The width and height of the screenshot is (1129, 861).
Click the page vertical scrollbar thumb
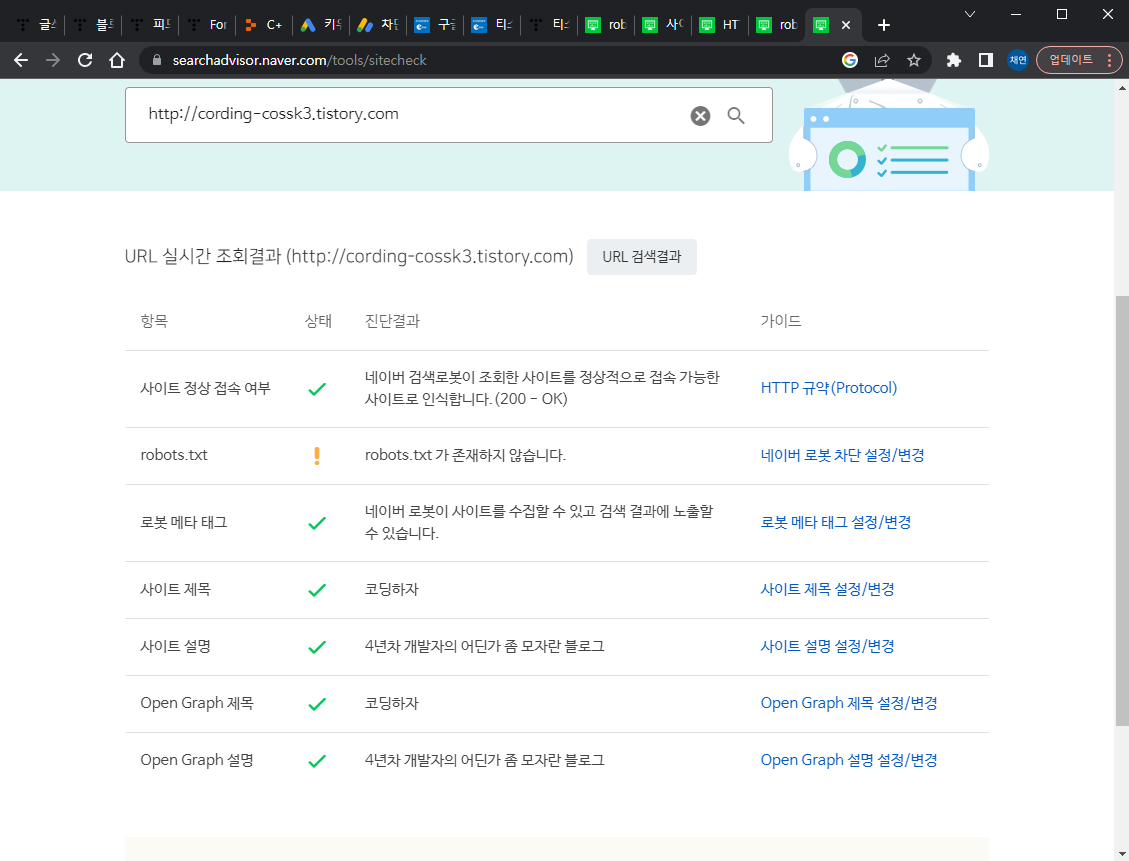tap(1122, 511)
